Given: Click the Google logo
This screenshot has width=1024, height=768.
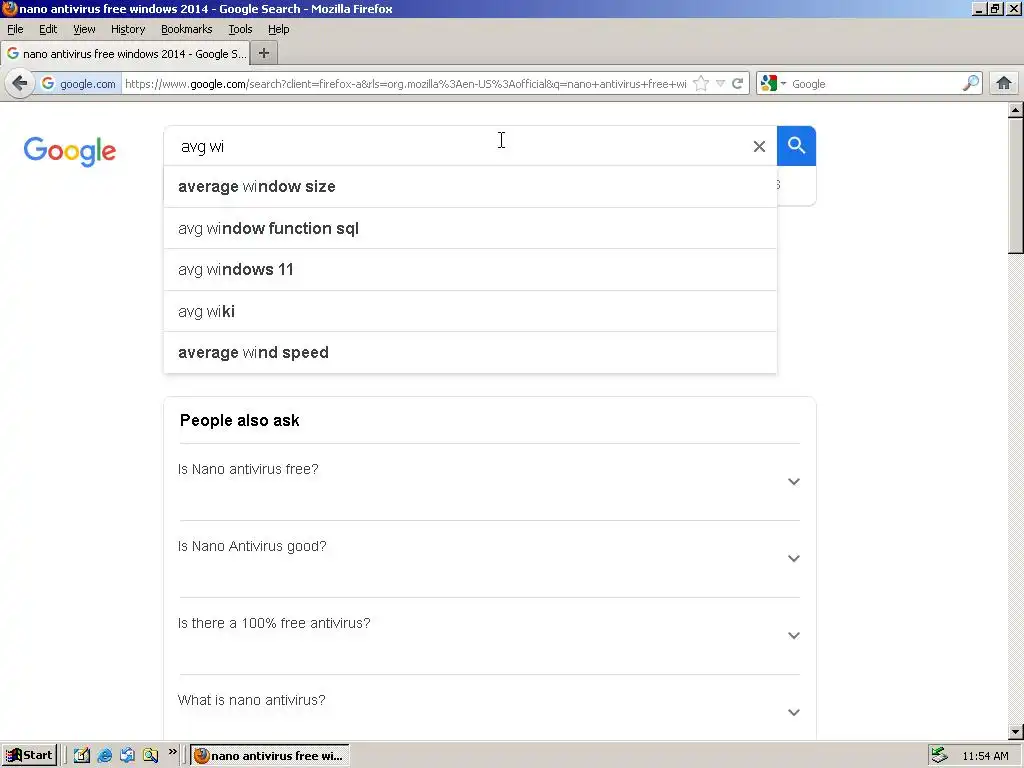Looking at the screenshot, I should click(x=70, y=151).
